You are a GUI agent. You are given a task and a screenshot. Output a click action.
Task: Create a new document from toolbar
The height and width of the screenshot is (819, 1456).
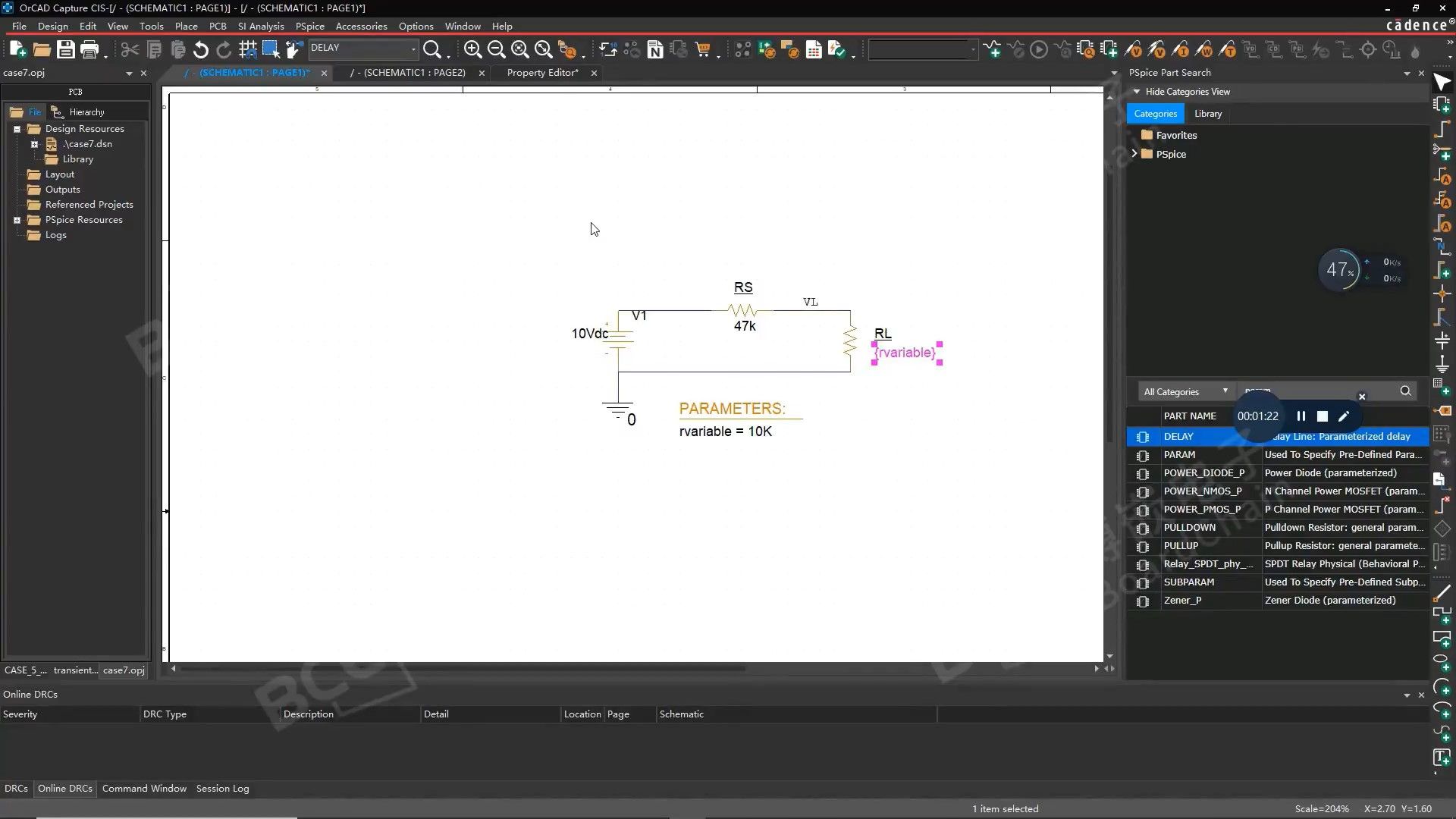17,50
